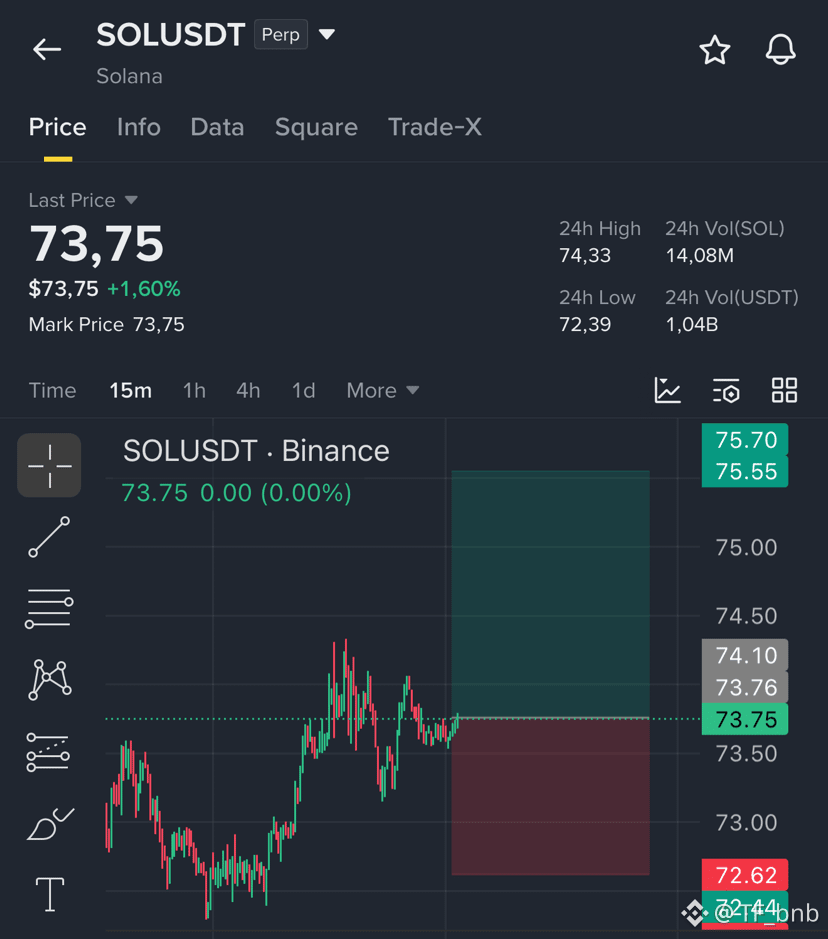The image size is (828, 939).
Task: Click the 24h High value 74,33
Action: click(x=585, y=256)
